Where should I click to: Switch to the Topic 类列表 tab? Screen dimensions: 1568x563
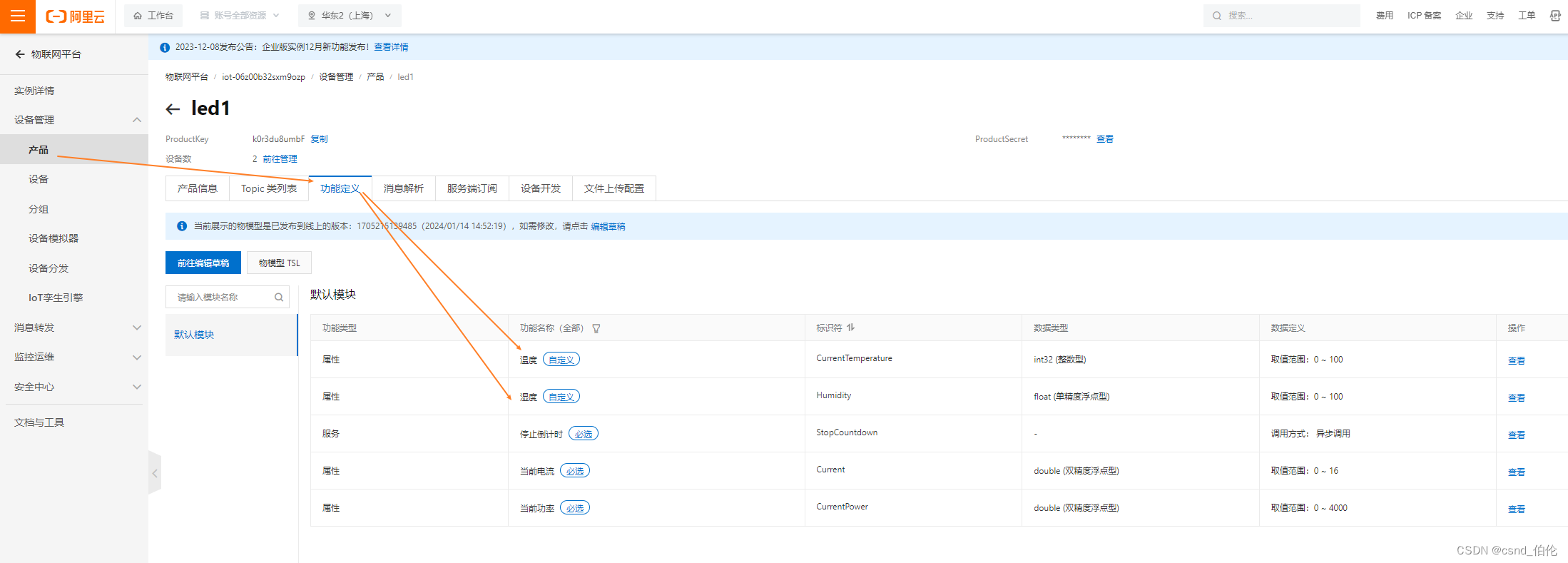pos(269,188)
